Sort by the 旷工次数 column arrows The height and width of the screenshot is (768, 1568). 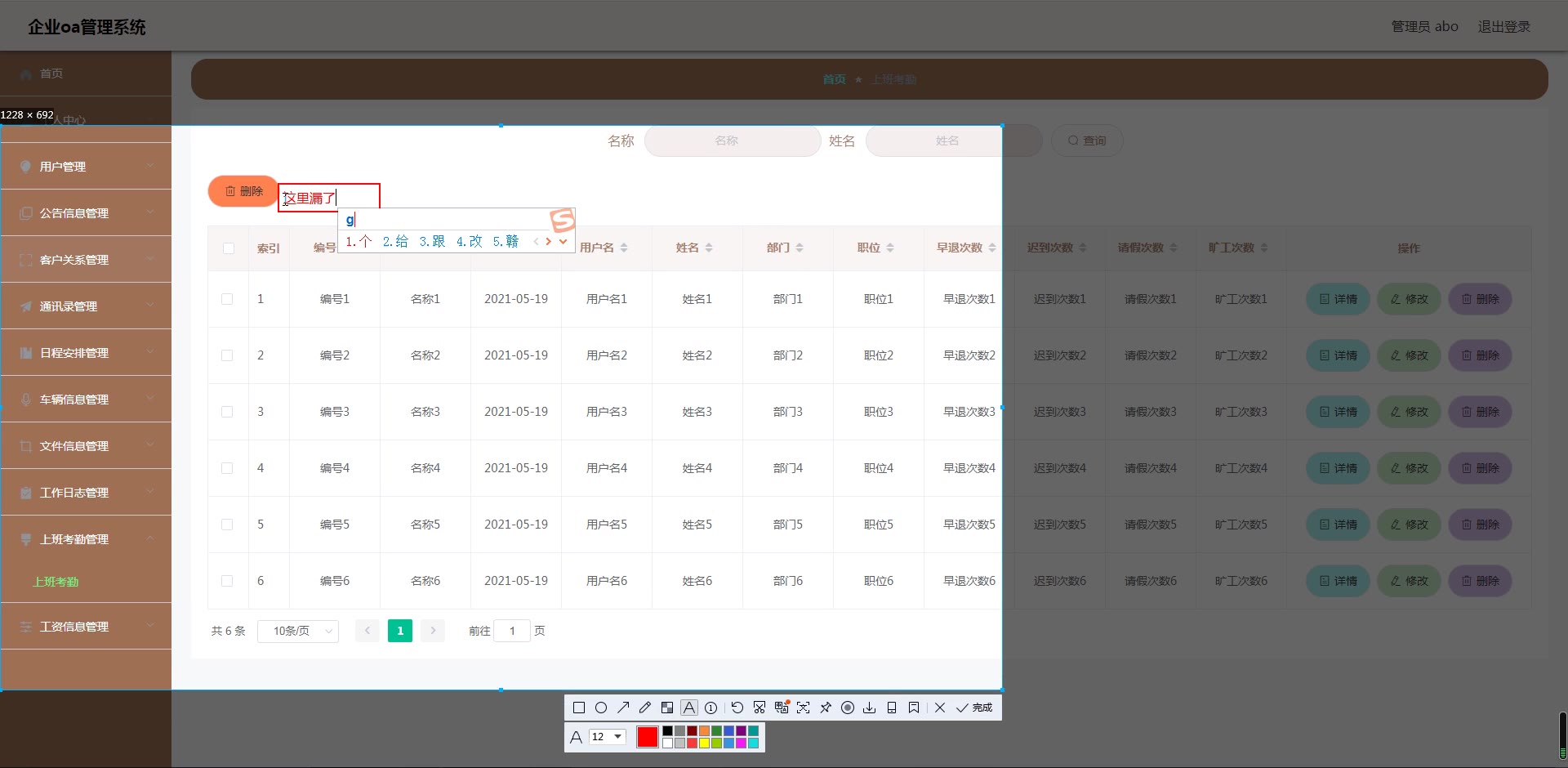click(x=1264, y=248)
